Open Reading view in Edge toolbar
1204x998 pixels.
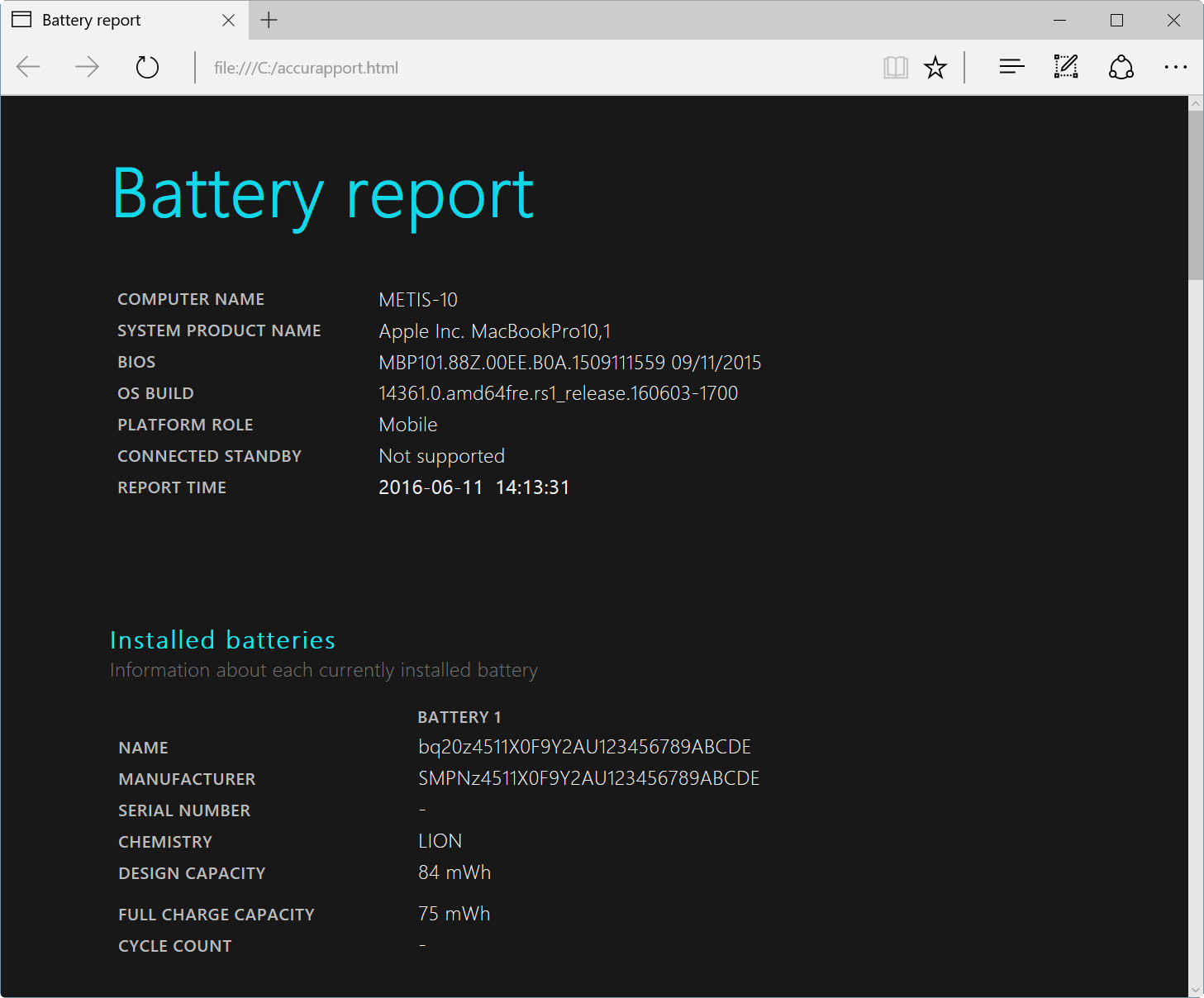(895, 67)
